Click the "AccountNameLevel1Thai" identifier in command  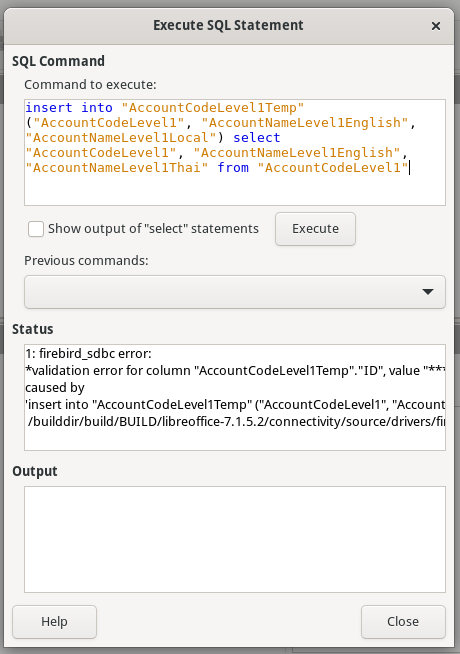[x=117, y=168]
